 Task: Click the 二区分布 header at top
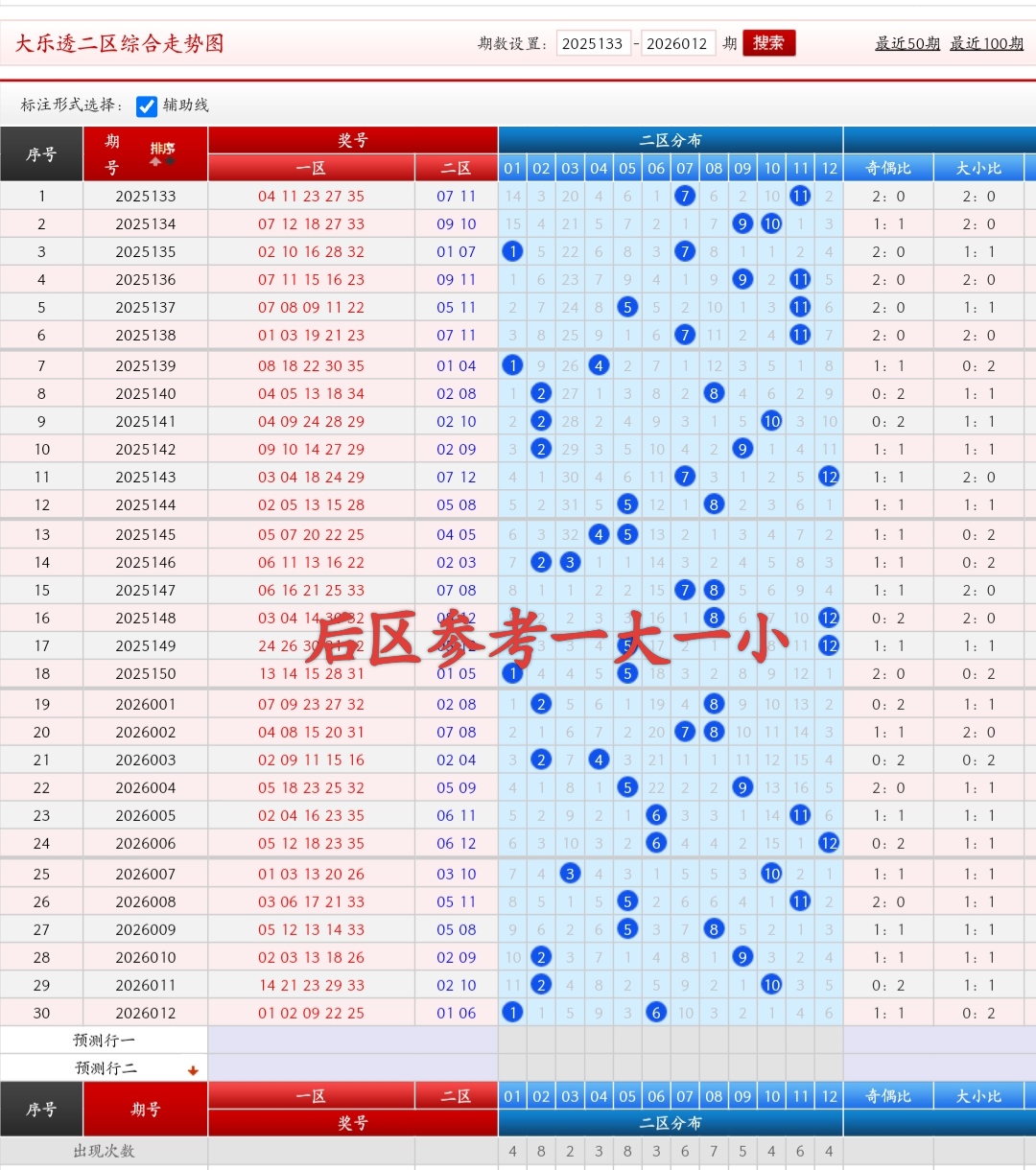[x=671, y=140]
